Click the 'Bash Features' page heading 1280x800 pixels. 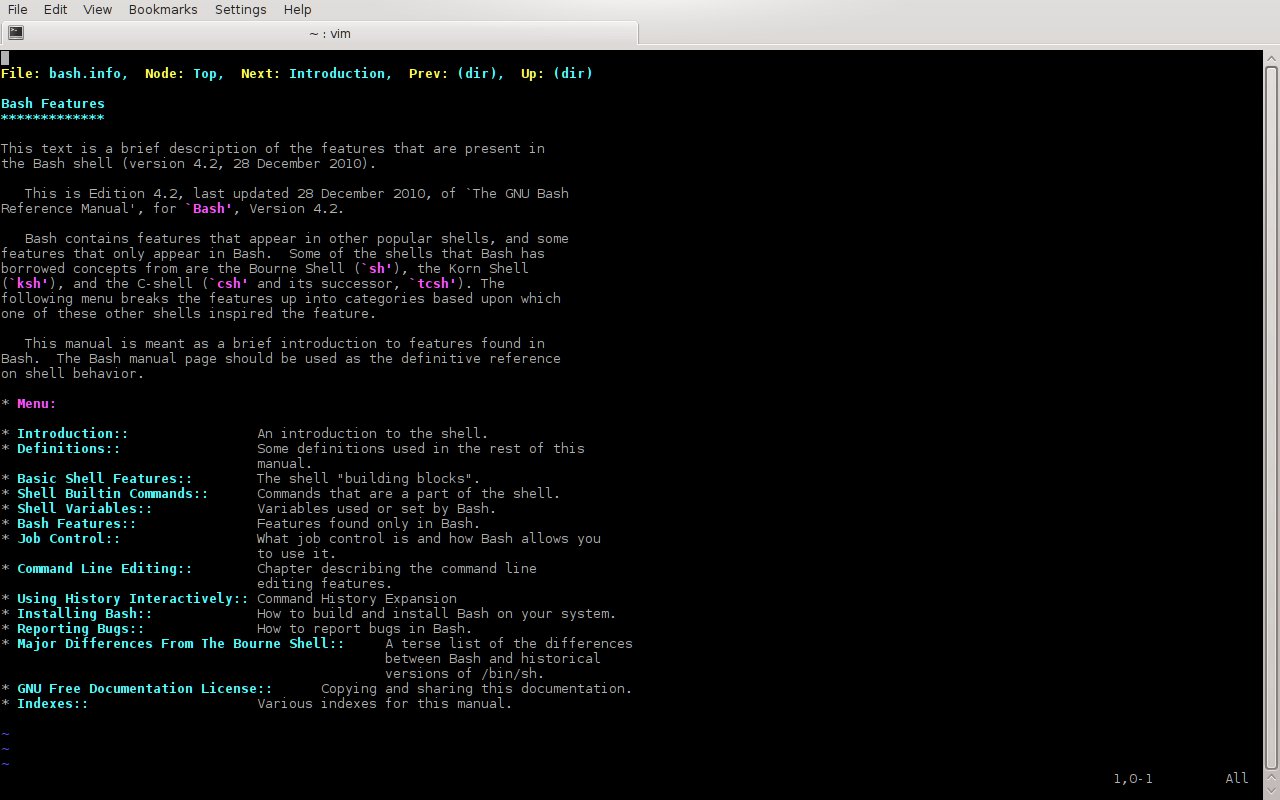(x=53, y=103)
